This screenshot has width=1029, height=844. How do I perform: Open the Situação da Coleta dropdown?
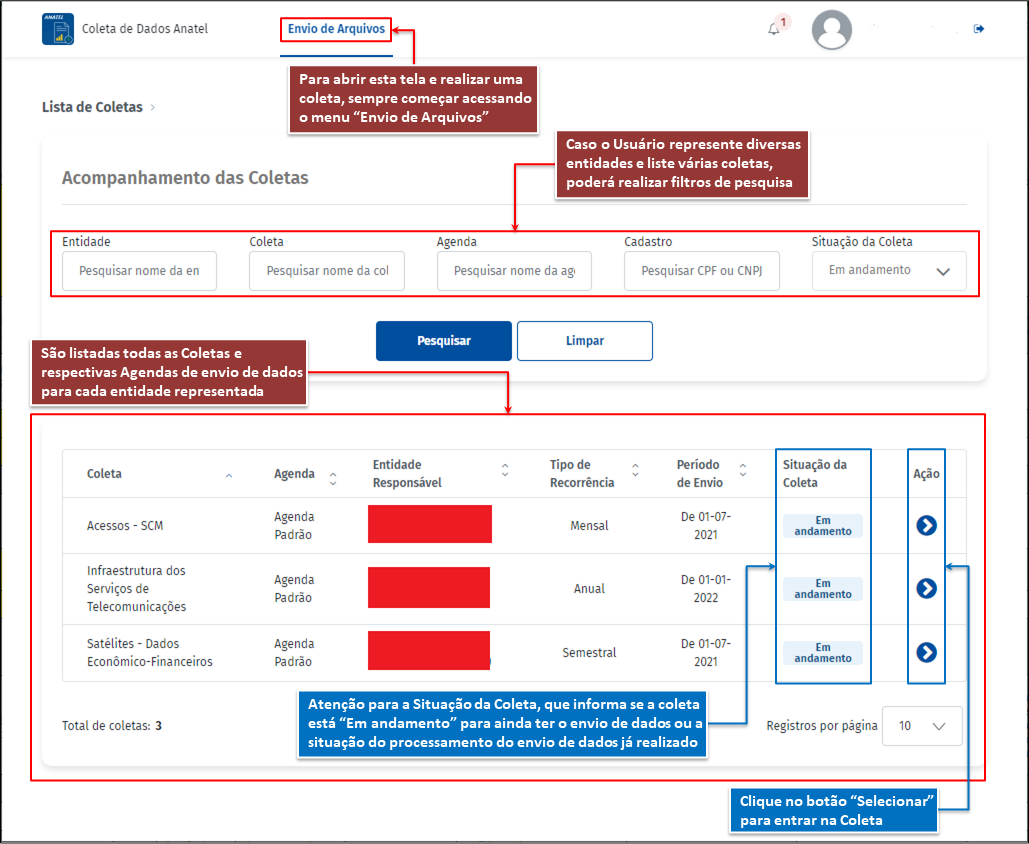tap(889, 271)
